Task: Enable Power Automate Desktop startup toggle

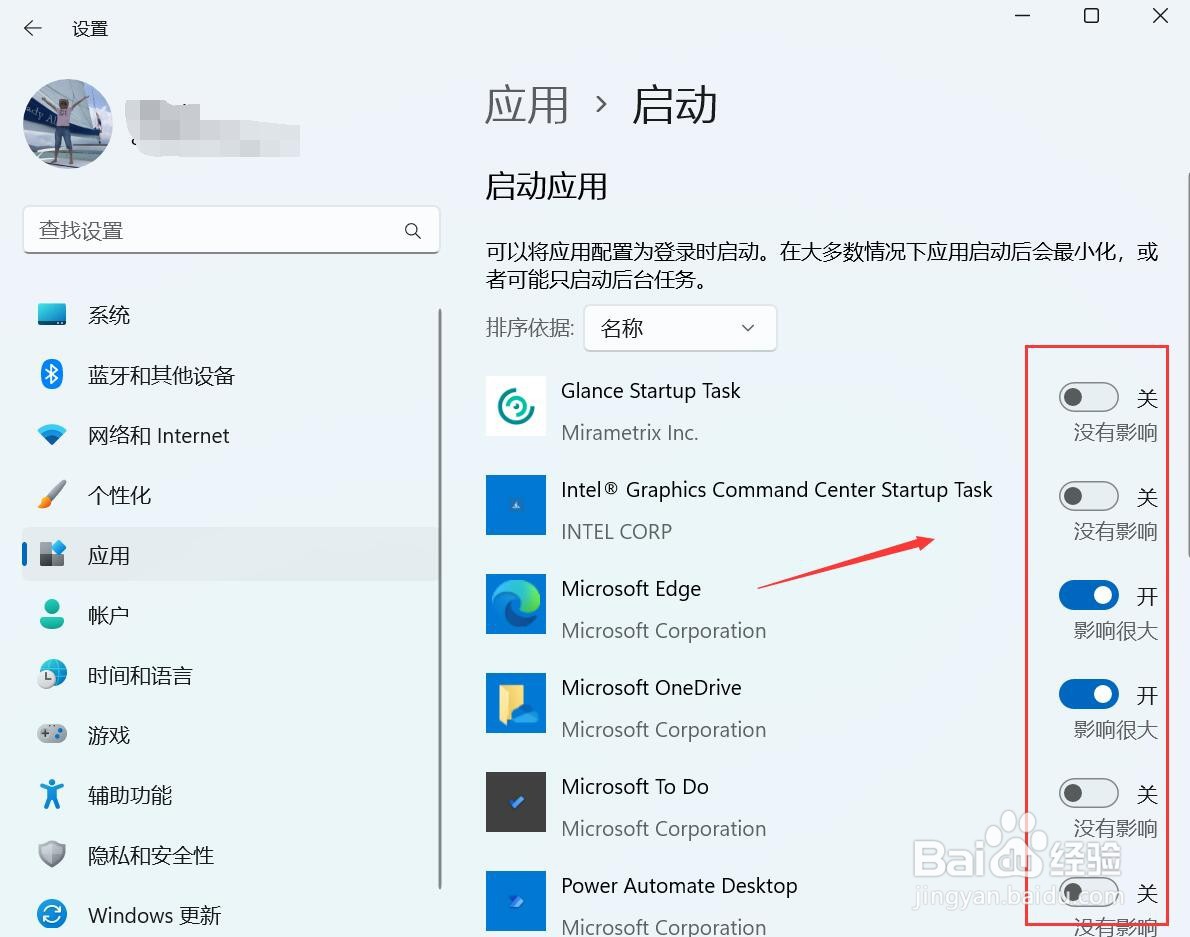Action: [x=1088, y=892]
